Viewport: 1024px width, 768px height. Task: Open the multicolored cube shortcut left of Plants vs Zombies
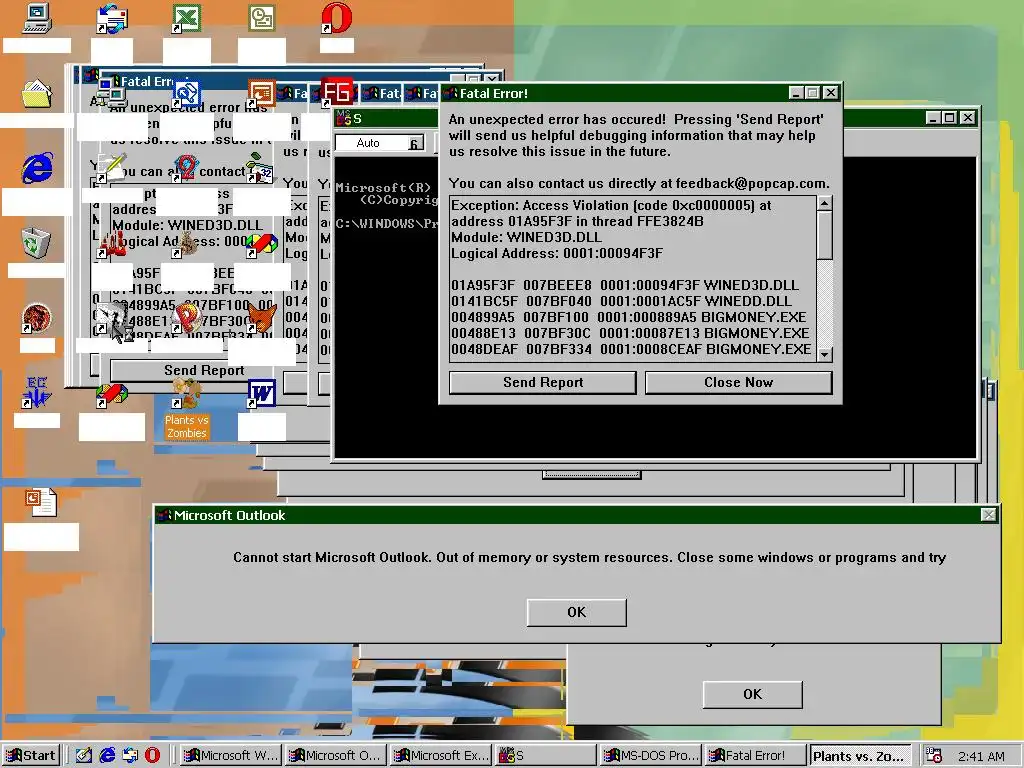[112, 394]
